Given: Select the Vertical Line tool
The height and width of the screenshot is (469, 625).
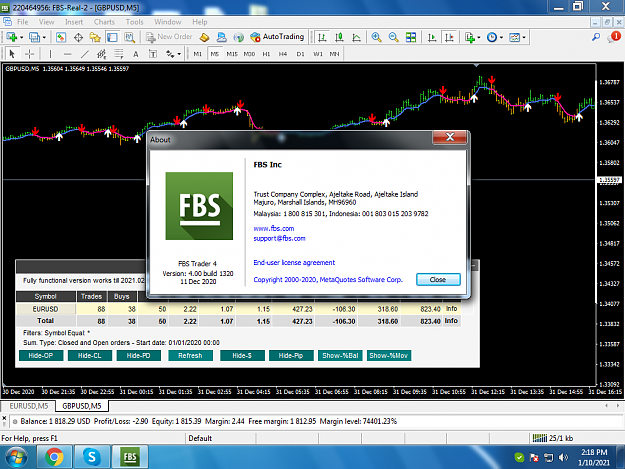Looking at the screenshot, I should 50,54.
